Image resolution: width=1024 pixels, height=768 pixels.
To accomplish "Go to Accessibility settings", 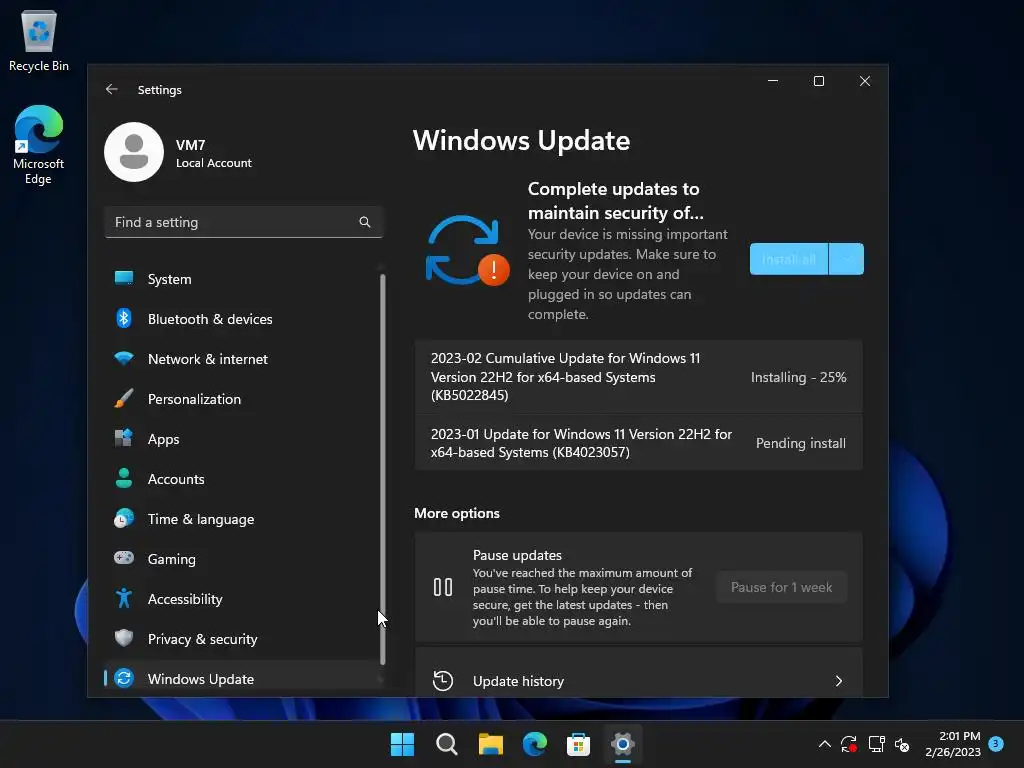I will [x=242, y=599].
